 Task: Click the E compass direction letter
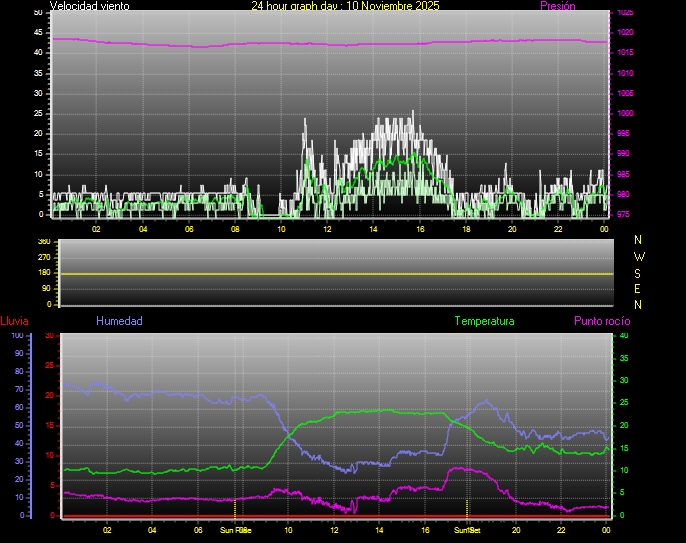[639, 288]
